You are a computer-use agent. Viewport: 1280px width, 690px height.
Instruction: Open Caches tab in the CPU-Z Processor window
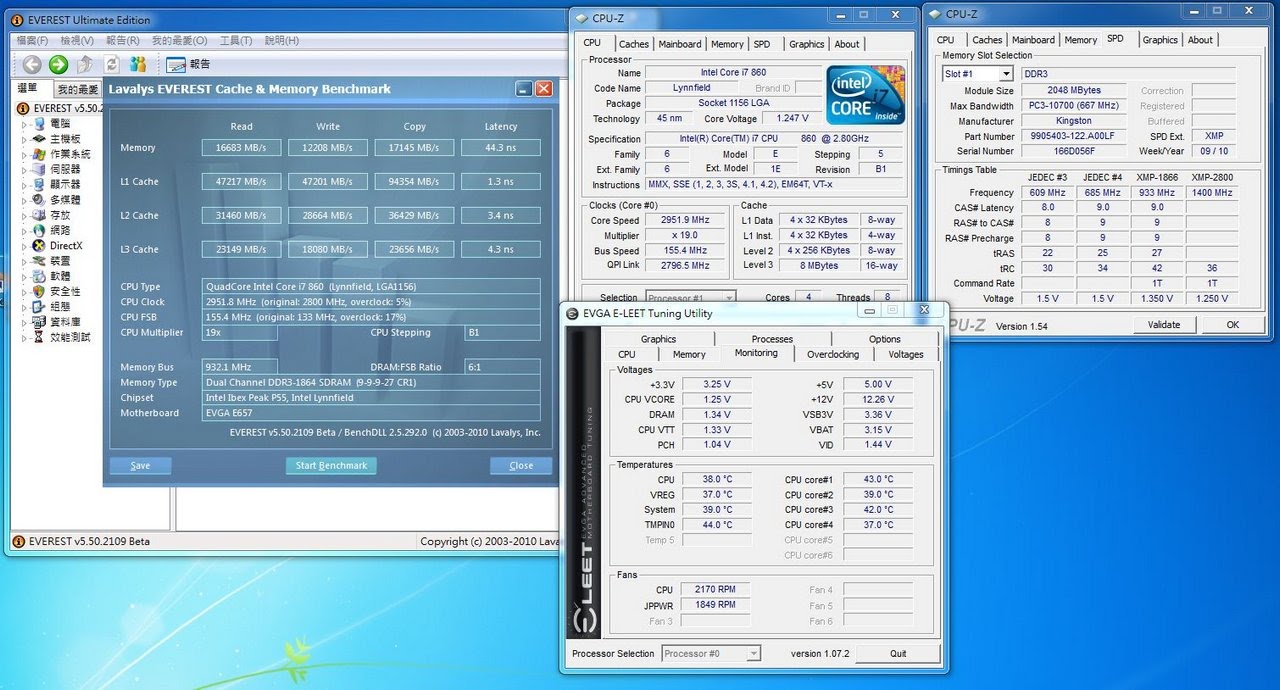[x=634, y=44]
